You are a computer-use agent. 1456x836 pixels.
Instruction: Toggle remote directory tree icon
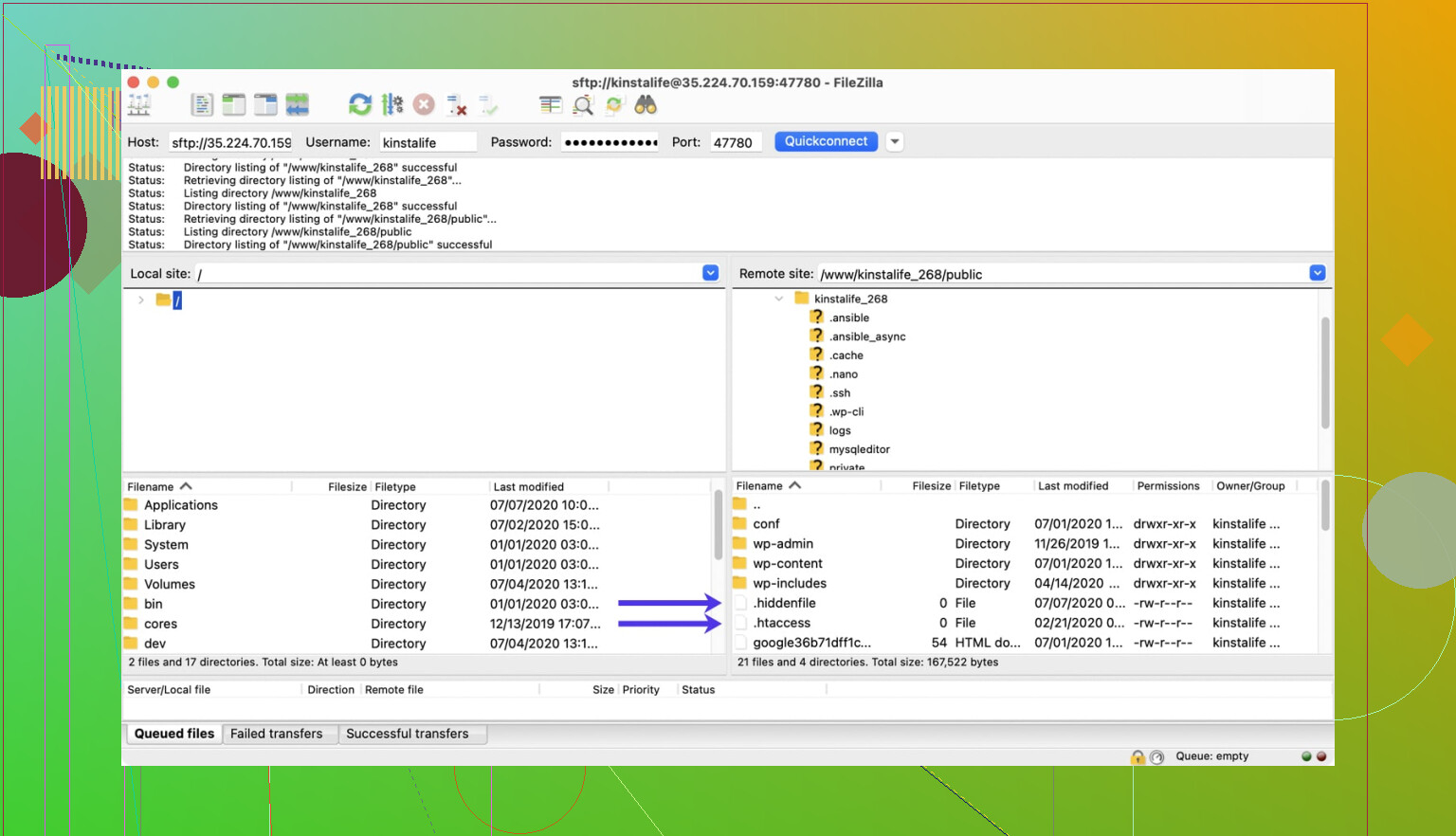click(x=265, y=104)
